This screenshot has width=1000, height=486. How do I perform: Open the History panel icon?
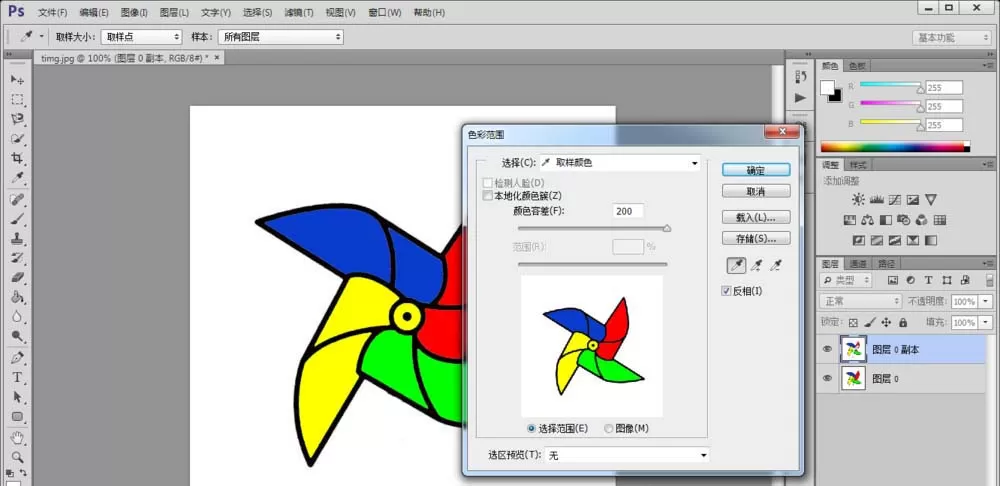click(x=800, y=77)
